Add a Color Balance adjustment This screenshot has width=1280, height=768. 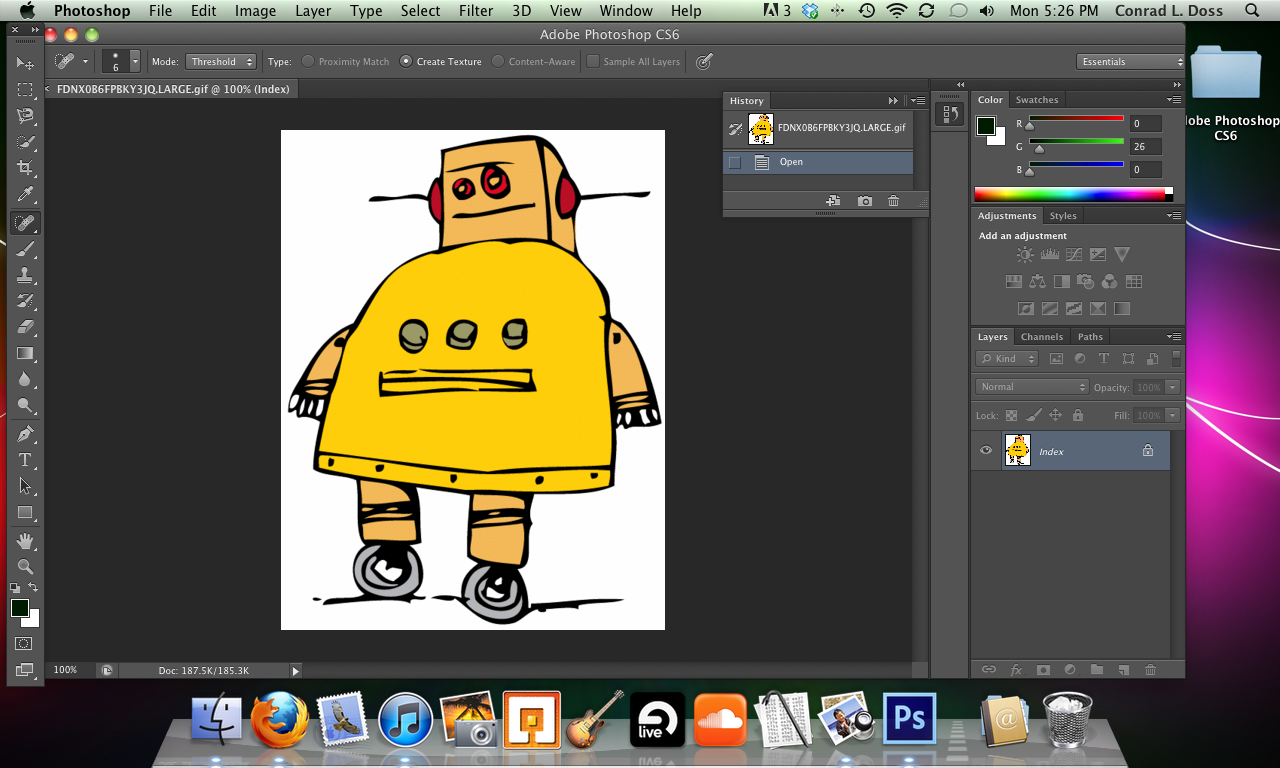tap(1037, 282)
